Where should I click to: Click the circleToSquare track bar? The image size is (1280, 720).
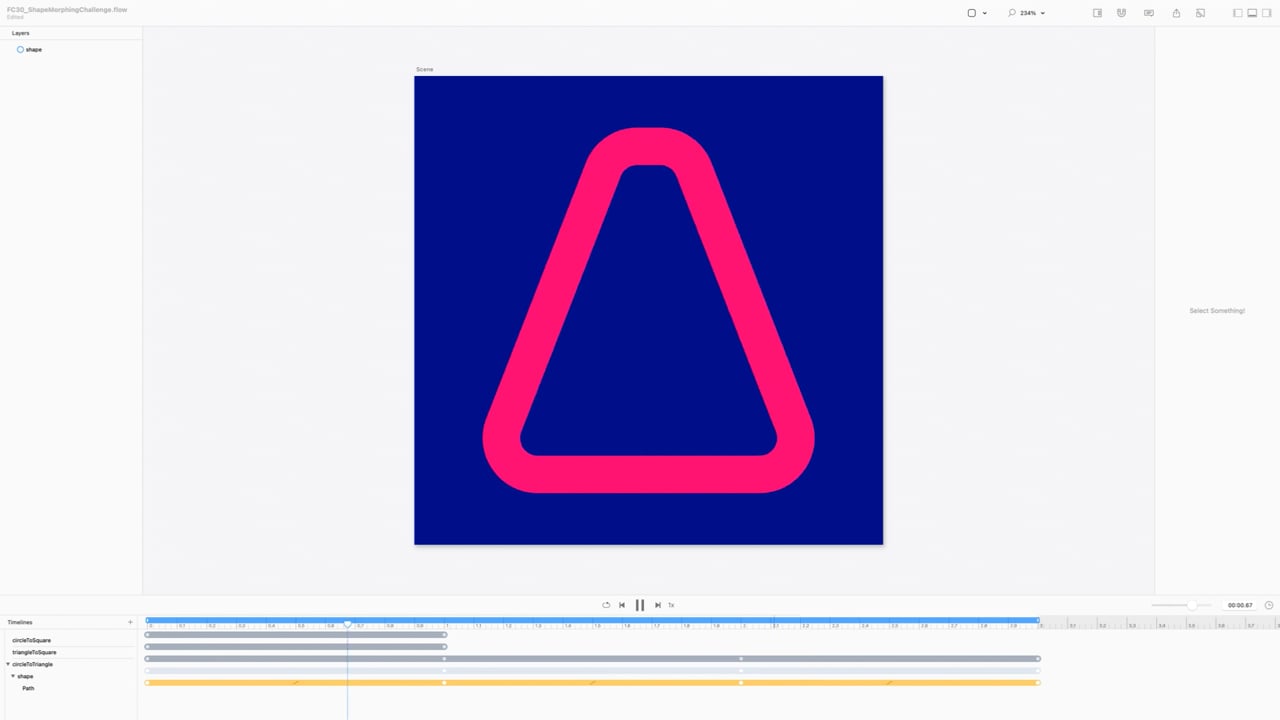(296, 634)
